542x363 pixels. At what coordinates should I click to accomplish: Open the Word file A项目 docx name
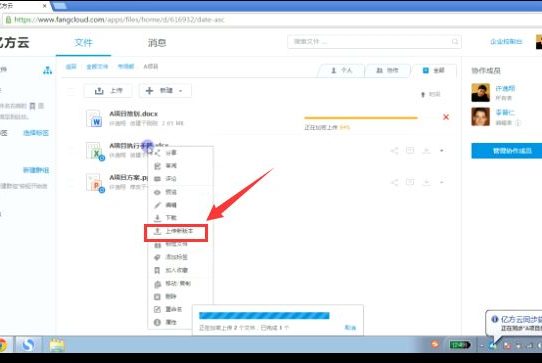click(x=133, y=114)
